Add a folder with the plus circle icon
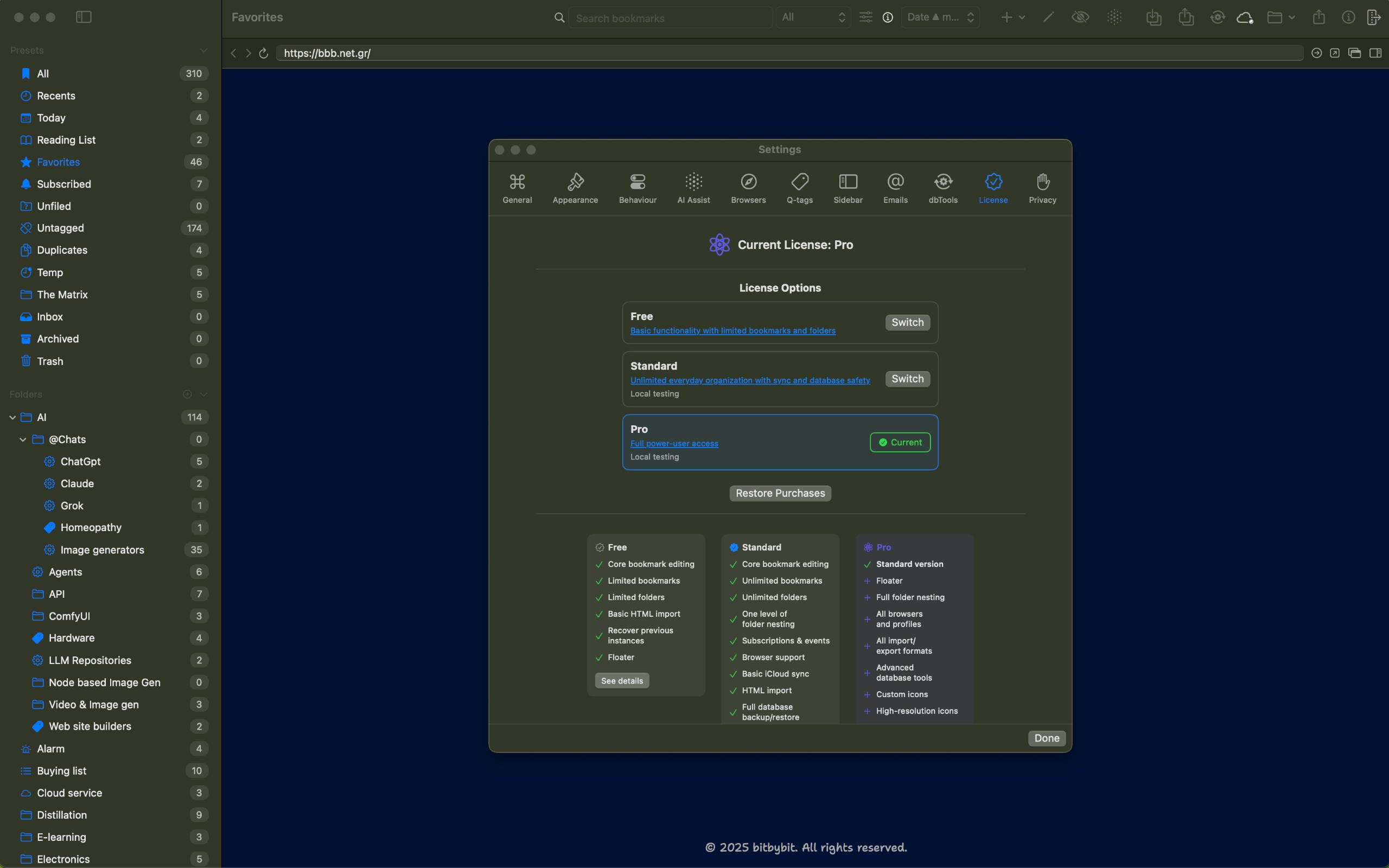 coord(187,394)
